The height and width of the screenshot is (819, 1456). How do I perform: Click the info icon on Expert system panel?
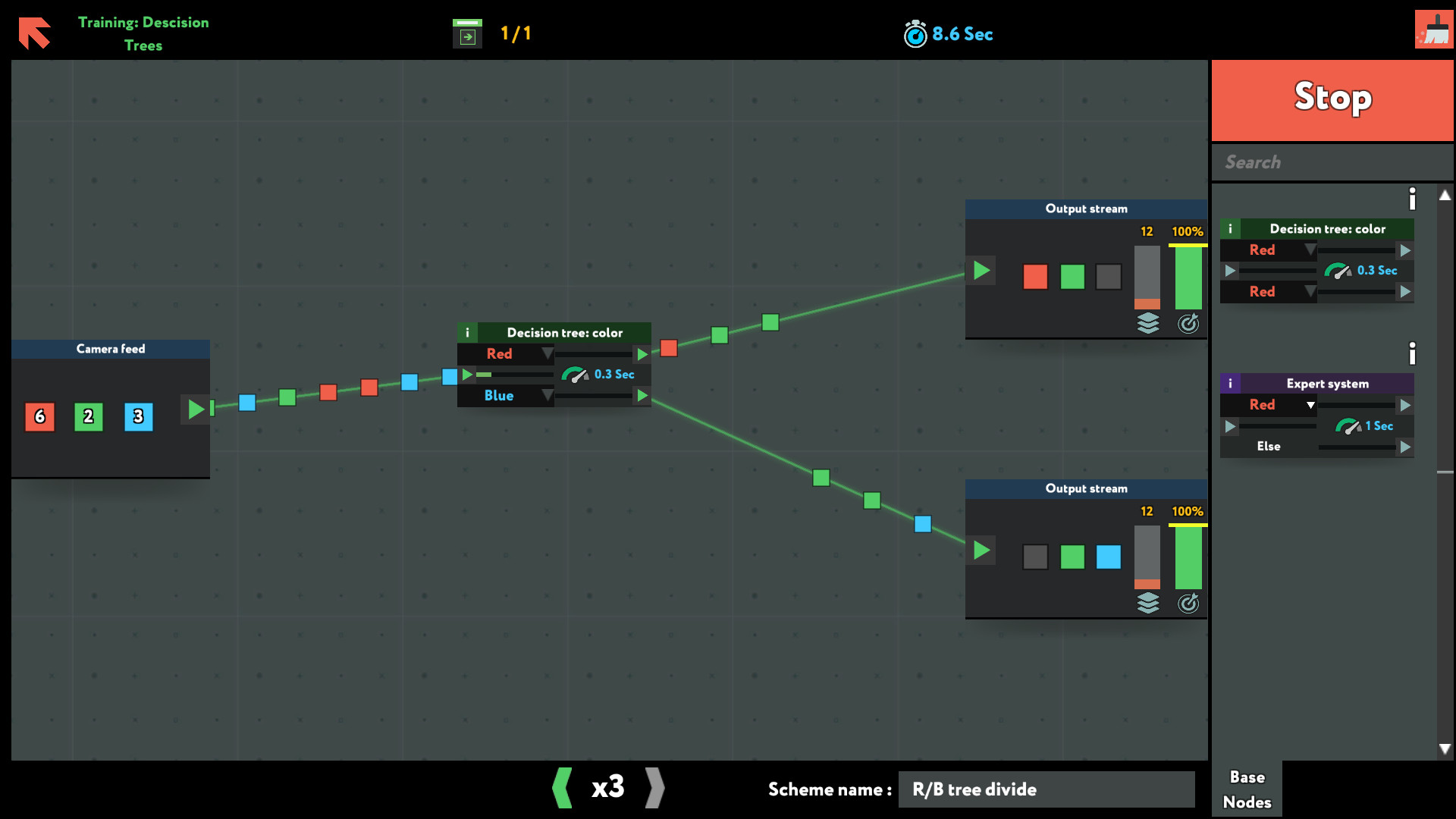1231,383
